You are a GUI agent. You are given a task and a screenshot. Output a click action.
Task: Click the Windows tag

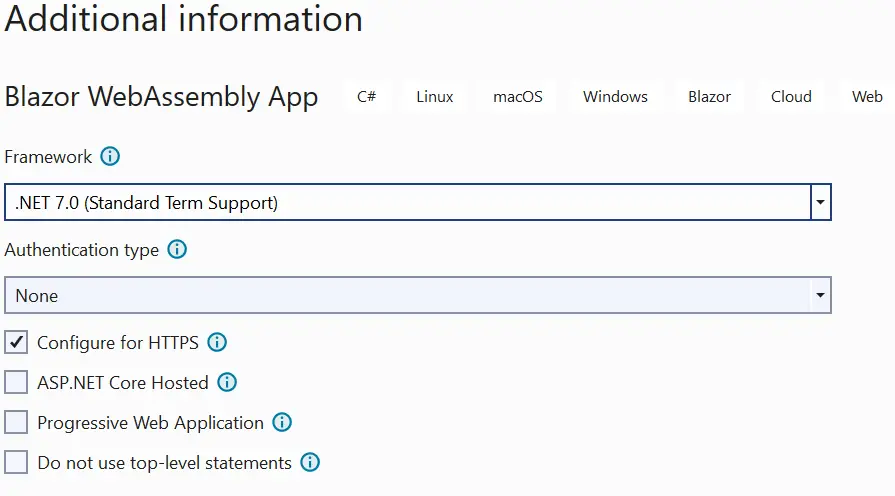pyautogui.click(x=615, y=96)
